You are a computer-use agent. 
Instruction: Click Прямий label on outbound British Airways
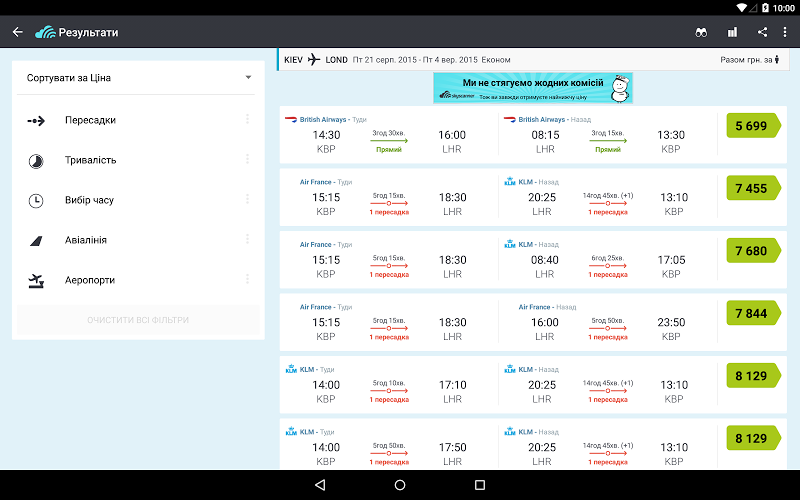[389, 149]
